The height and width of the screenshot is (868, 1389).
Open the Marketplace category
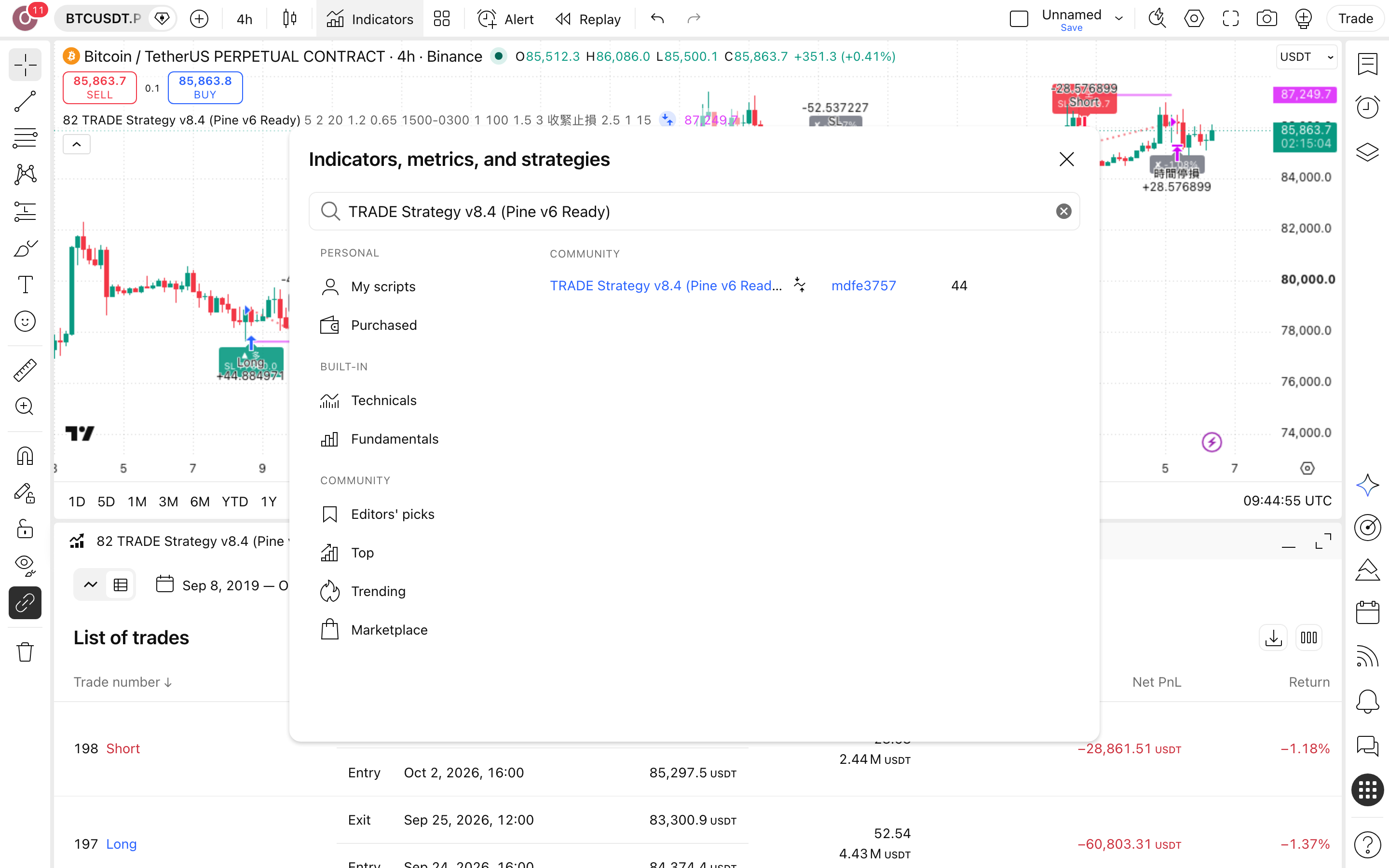pyautogui.click(x=374, y=630)
